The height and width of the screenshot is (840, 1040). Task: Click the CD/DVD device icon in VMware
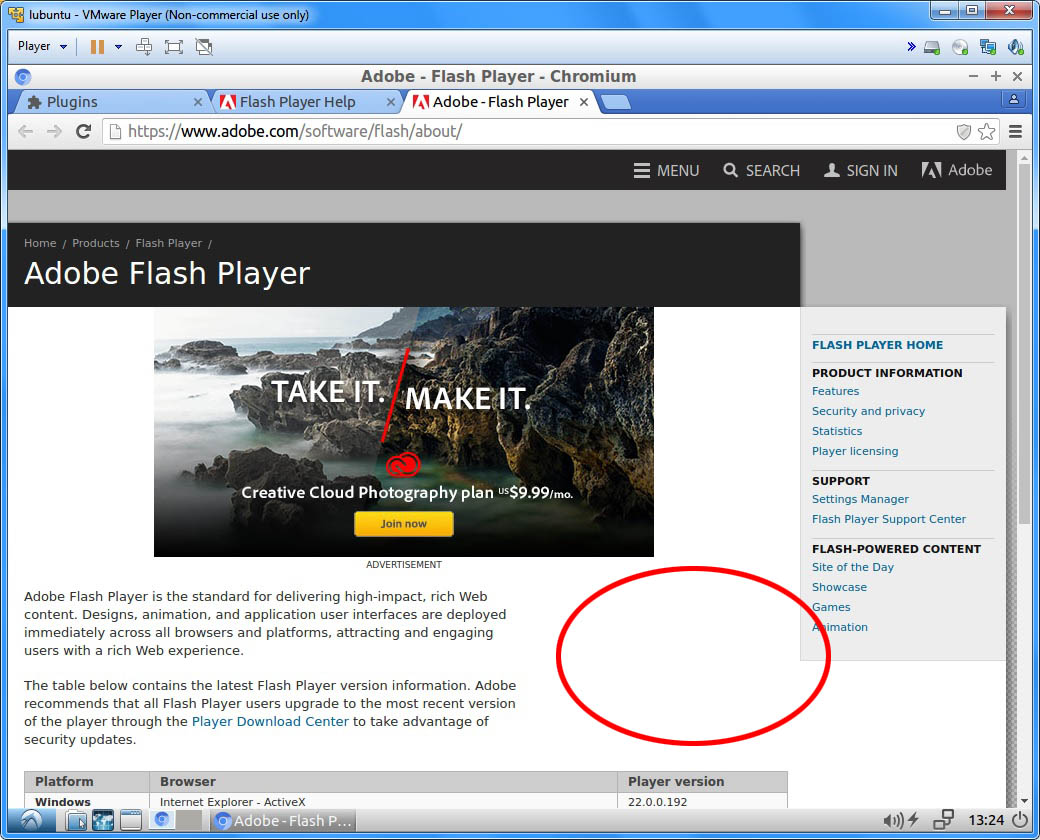click(960, 47)
